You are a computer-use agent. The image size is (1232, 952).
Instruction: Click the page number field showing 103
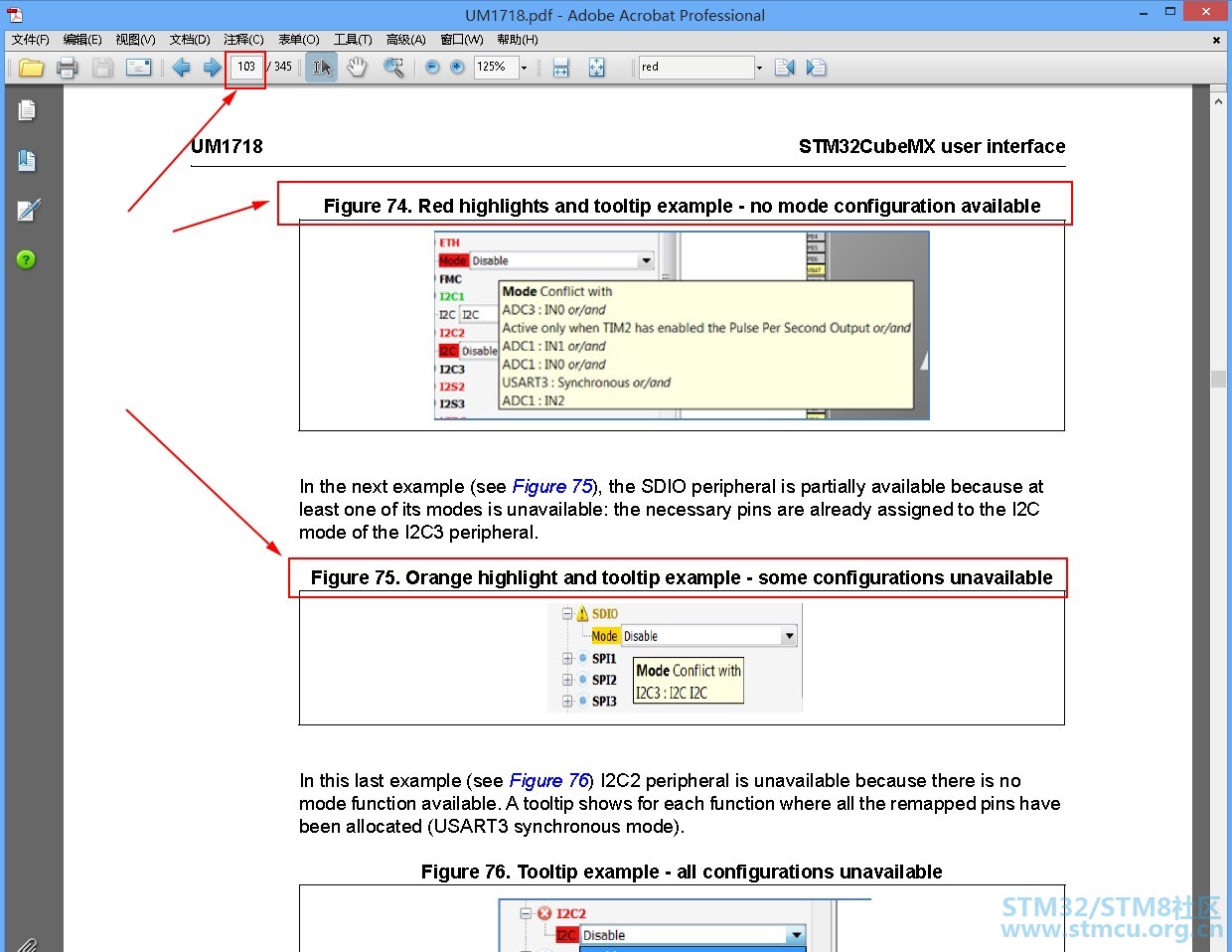pos(246,67)
